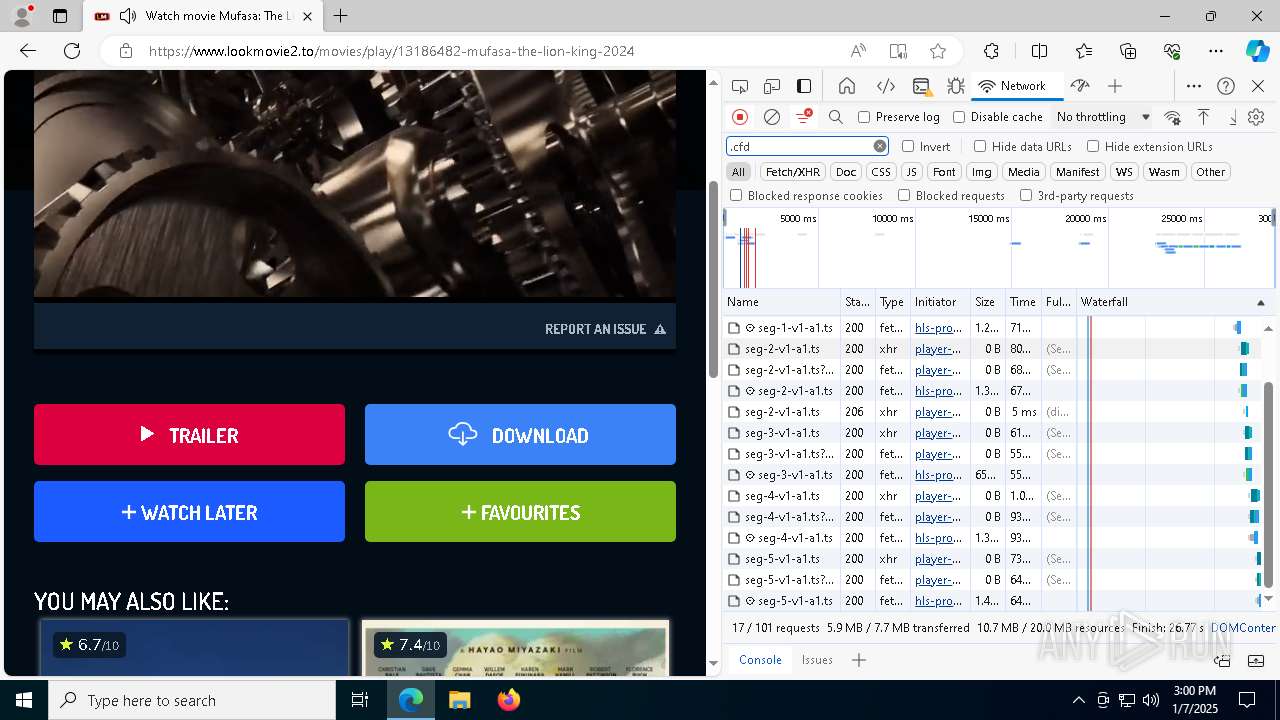Export HAR file with down-arrow icon
The height and width of the screenshot is (720, 1280).
tap(1233, 117)
